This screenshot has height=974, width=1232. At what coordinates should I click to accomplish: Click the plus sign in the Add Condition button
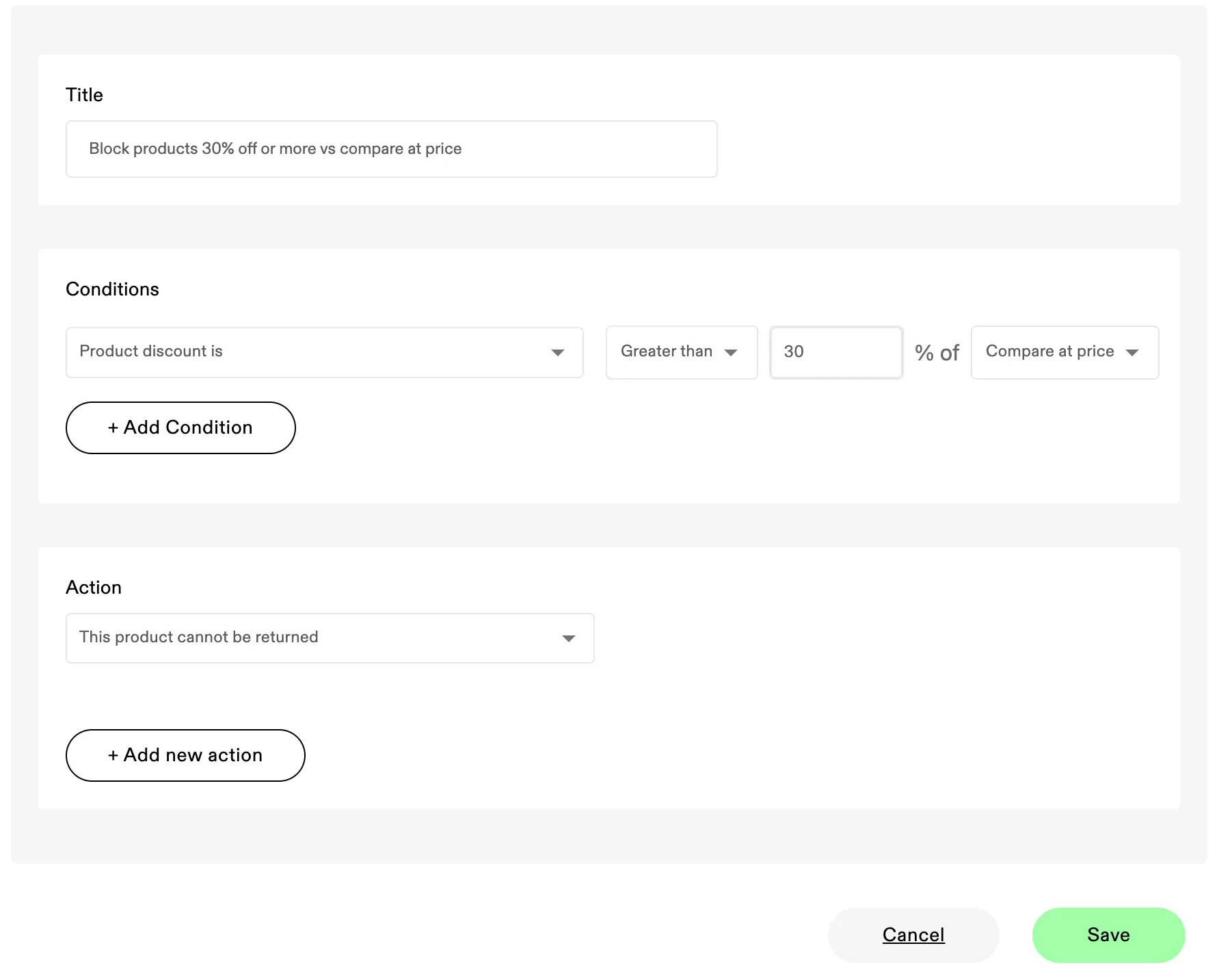tap(113, 428)
